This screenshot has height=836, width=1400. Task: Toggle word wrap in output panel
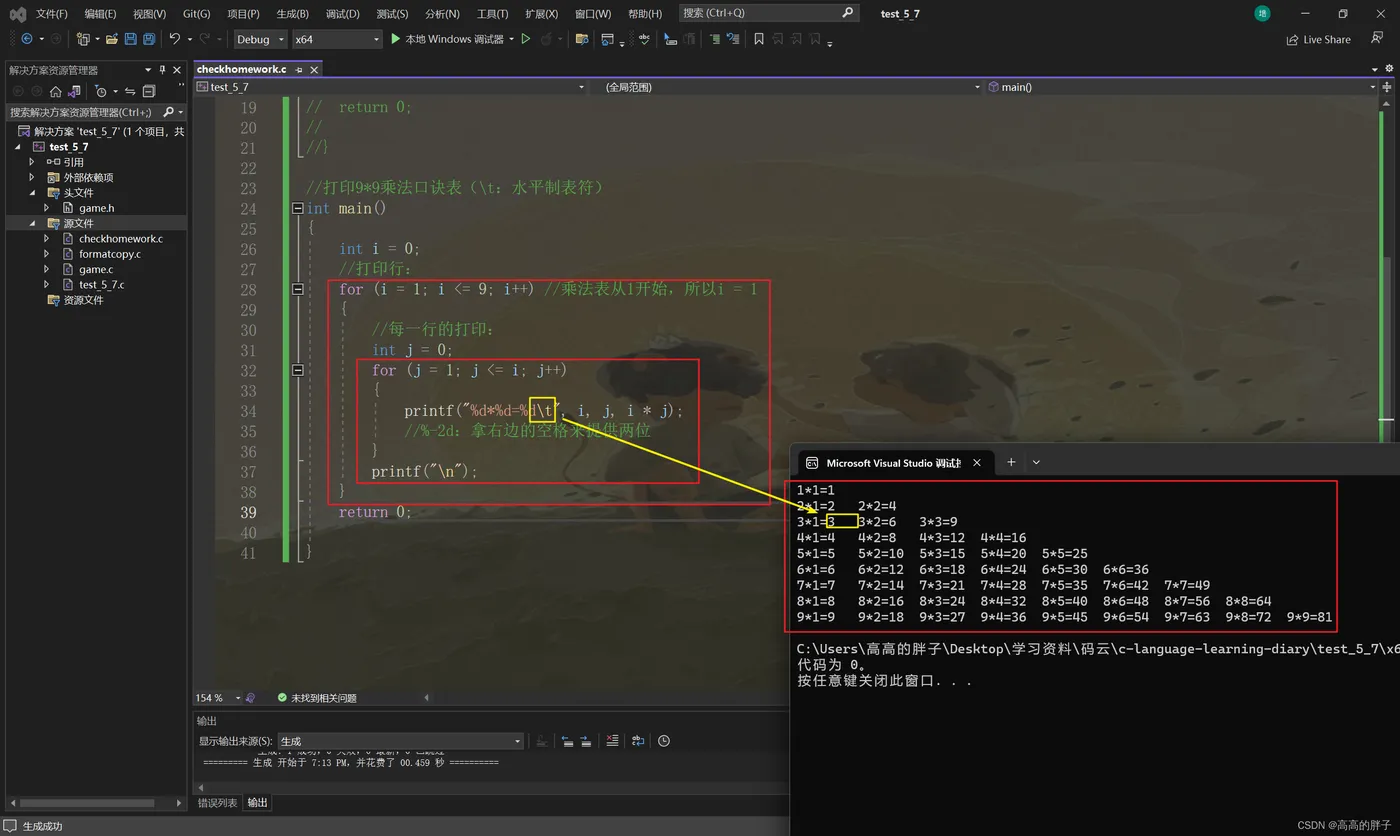[638, 741]
